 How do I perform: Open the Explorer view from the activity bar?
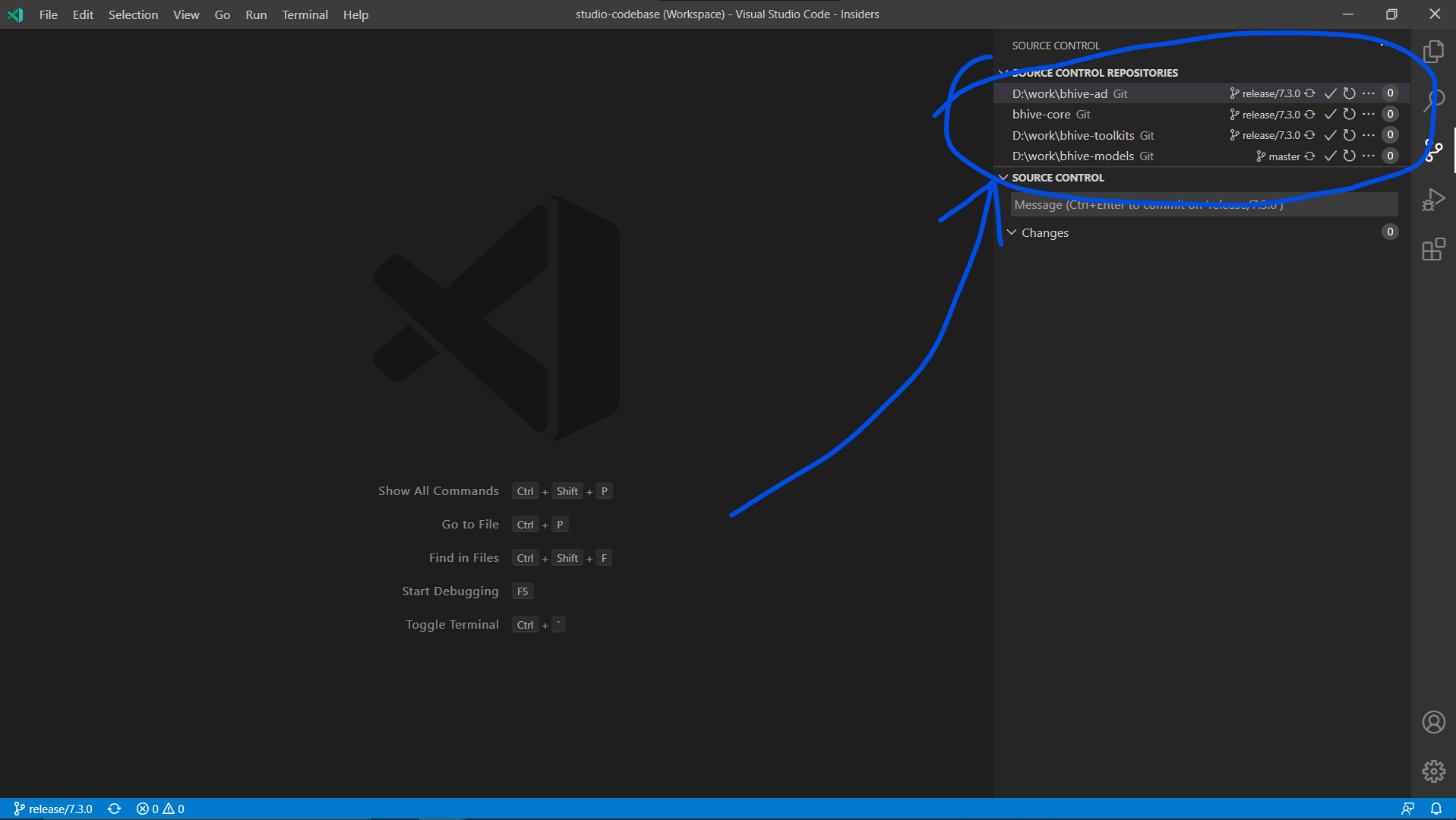tap(1434, 51)
